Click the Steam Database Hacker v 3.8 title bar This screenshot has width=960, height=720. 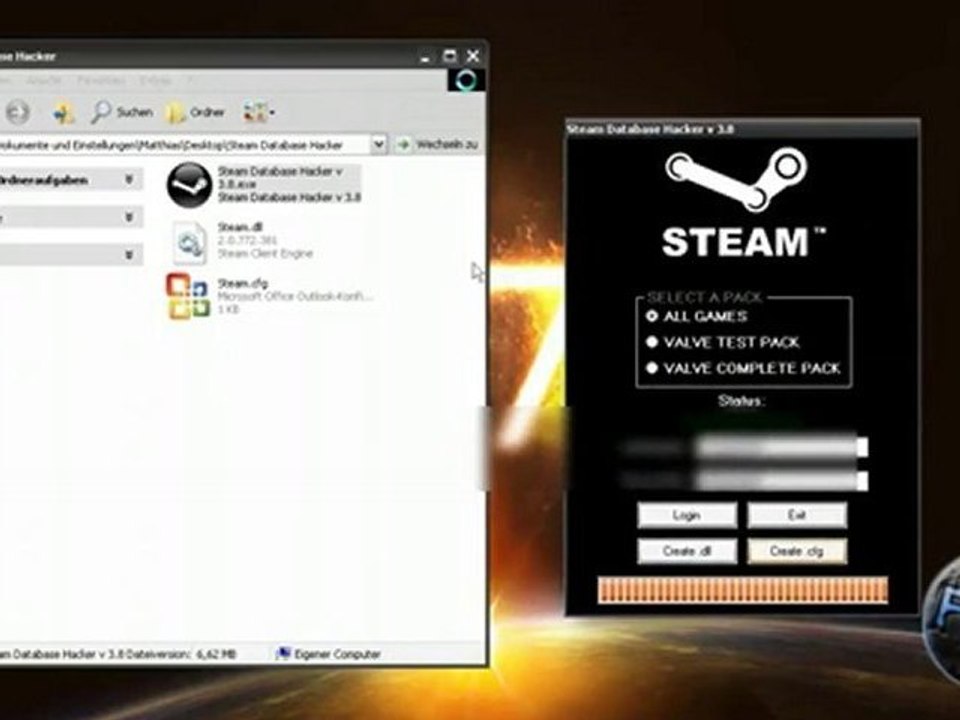[x=742, y=129]
